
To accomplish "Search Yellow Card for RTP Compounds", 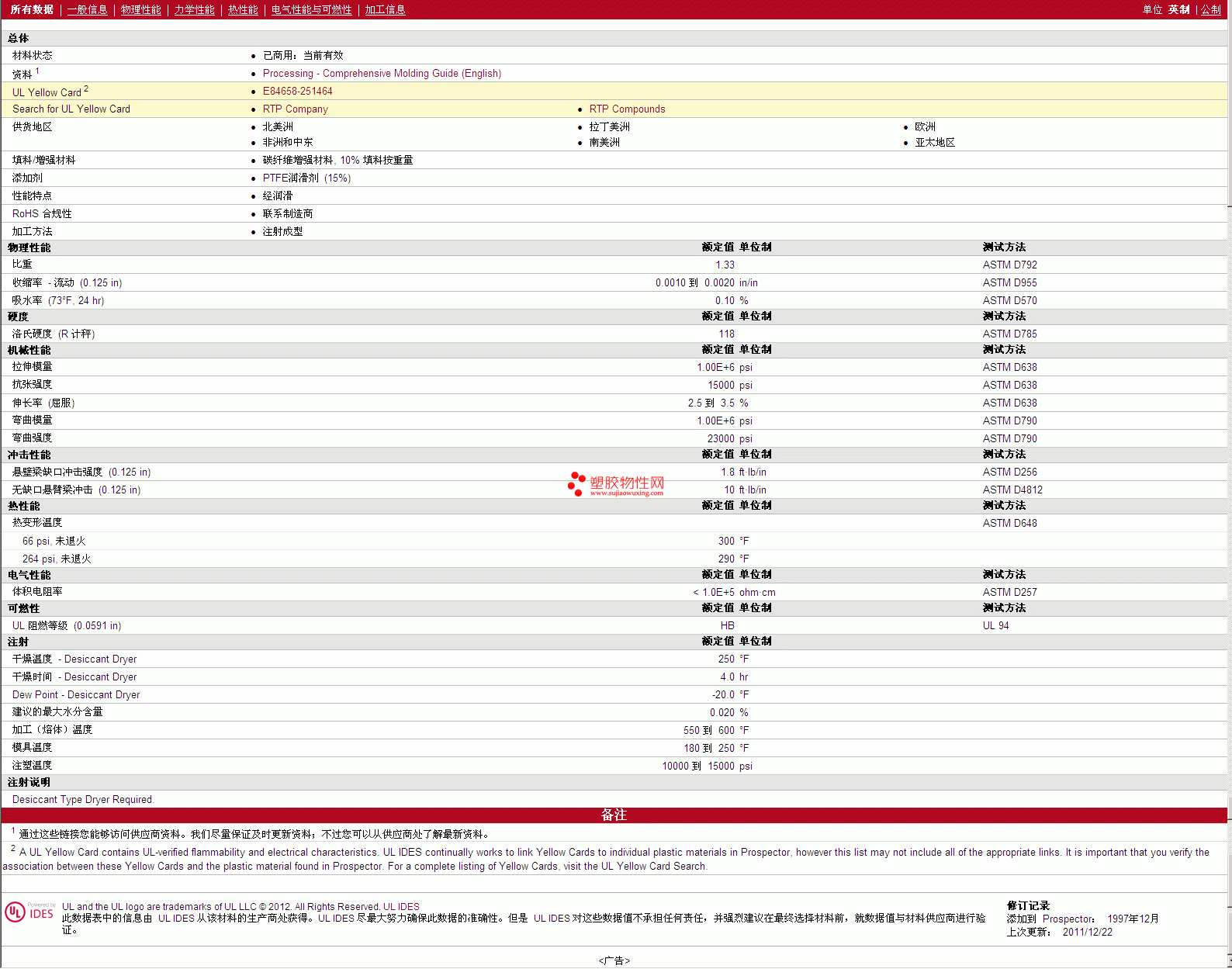I will (627, 109).
